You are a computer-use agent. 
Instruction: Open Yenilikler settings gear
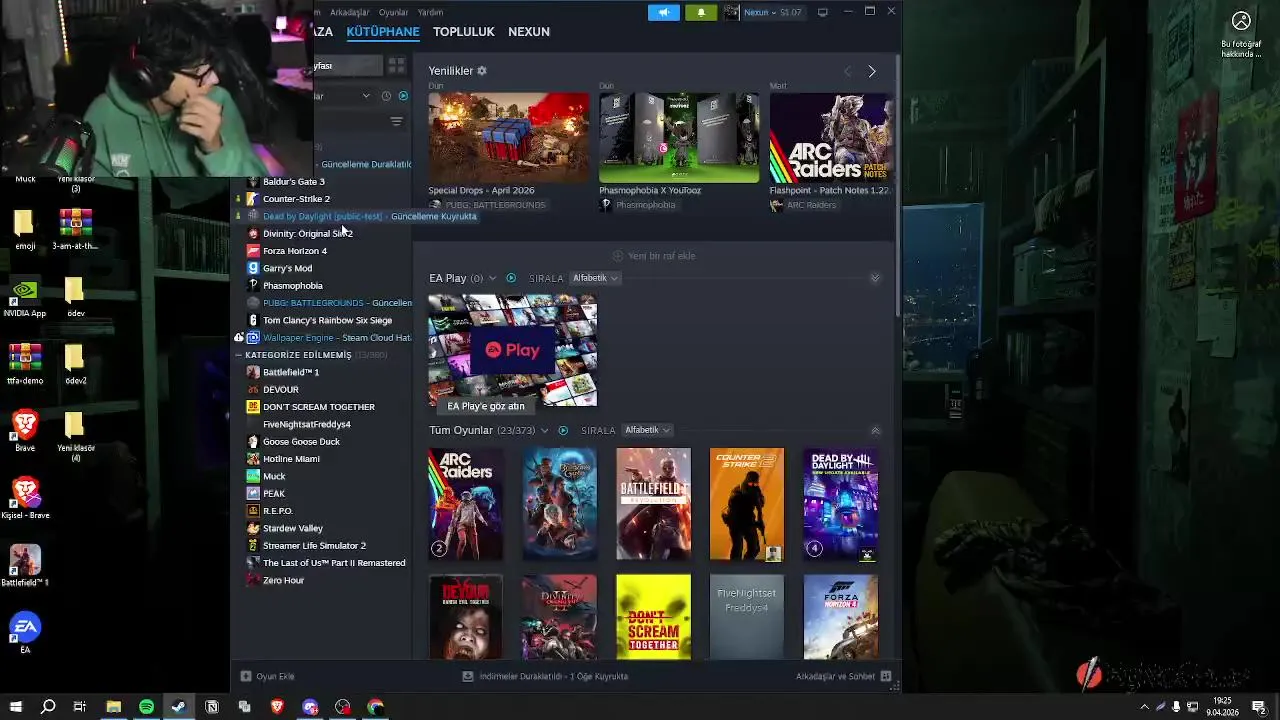point(482,71)
